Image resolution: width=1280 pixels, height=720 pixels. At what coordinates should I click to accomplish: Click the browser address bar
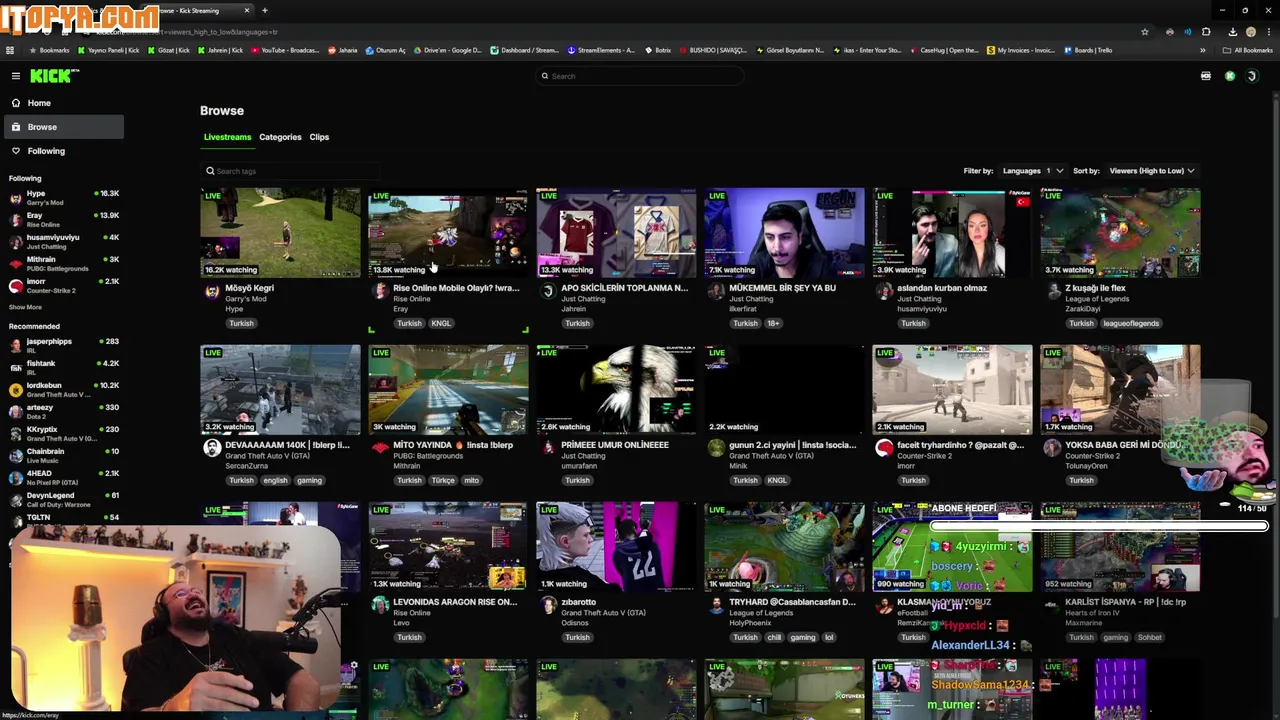point(620,32)
